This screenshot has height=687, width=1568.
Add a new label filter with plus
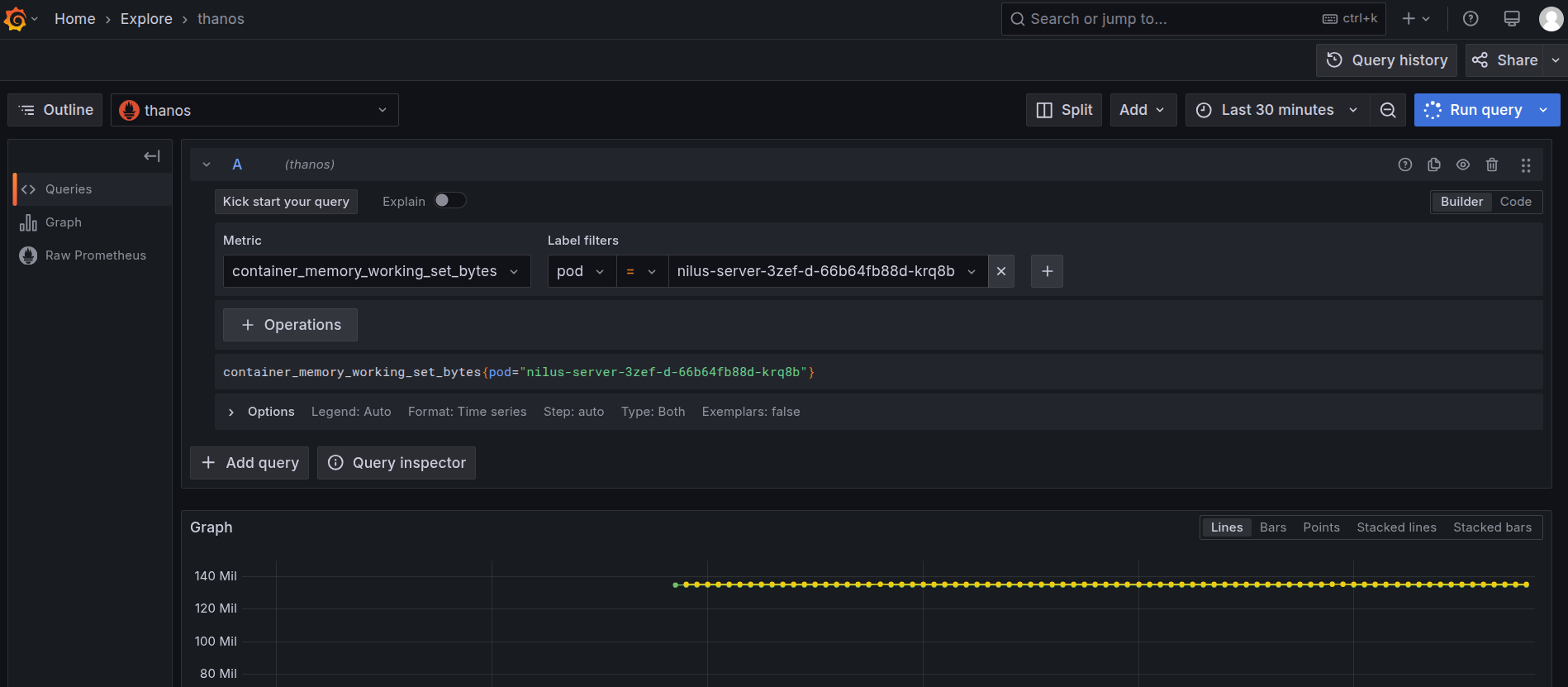(1047, 271)
